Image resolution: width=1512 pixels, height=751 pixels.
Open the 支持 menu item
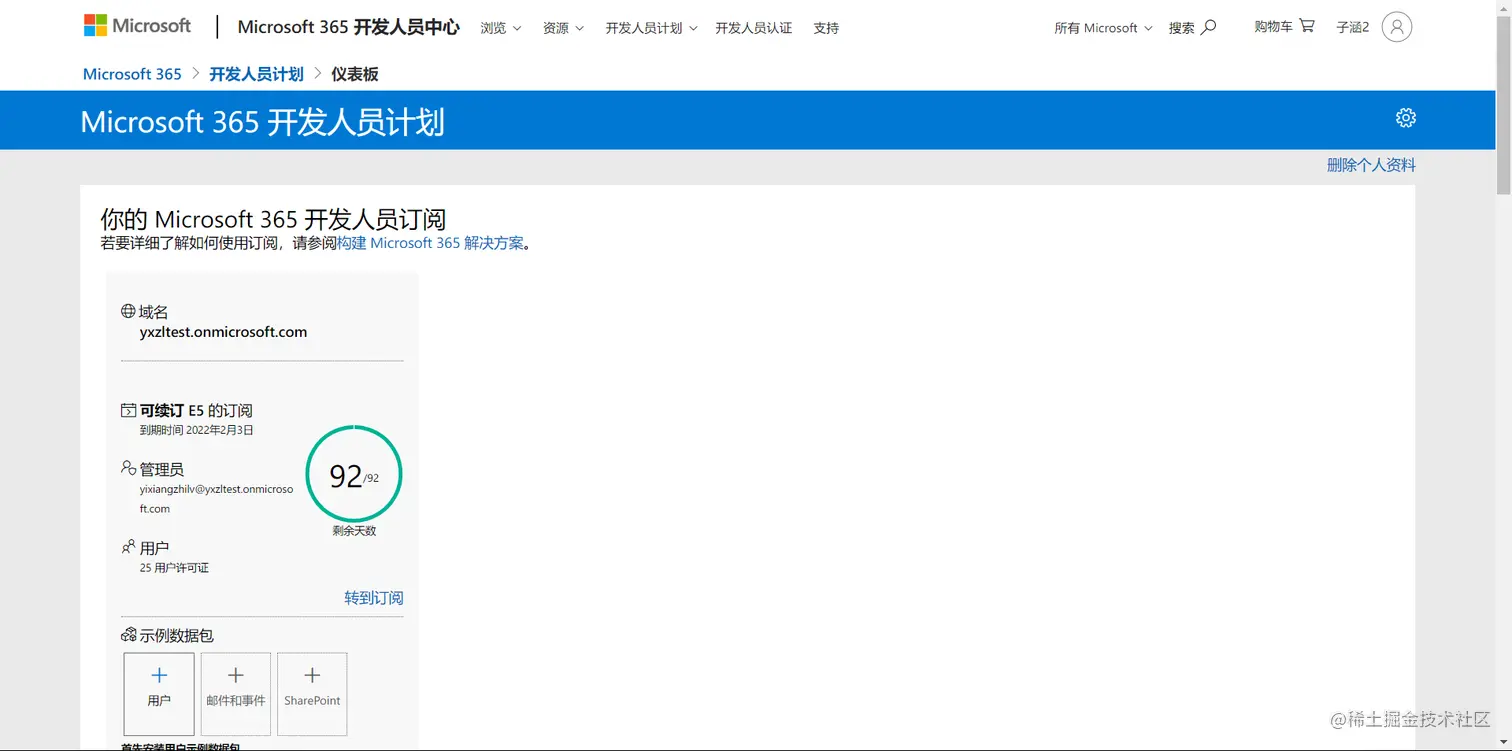(826, 28)
